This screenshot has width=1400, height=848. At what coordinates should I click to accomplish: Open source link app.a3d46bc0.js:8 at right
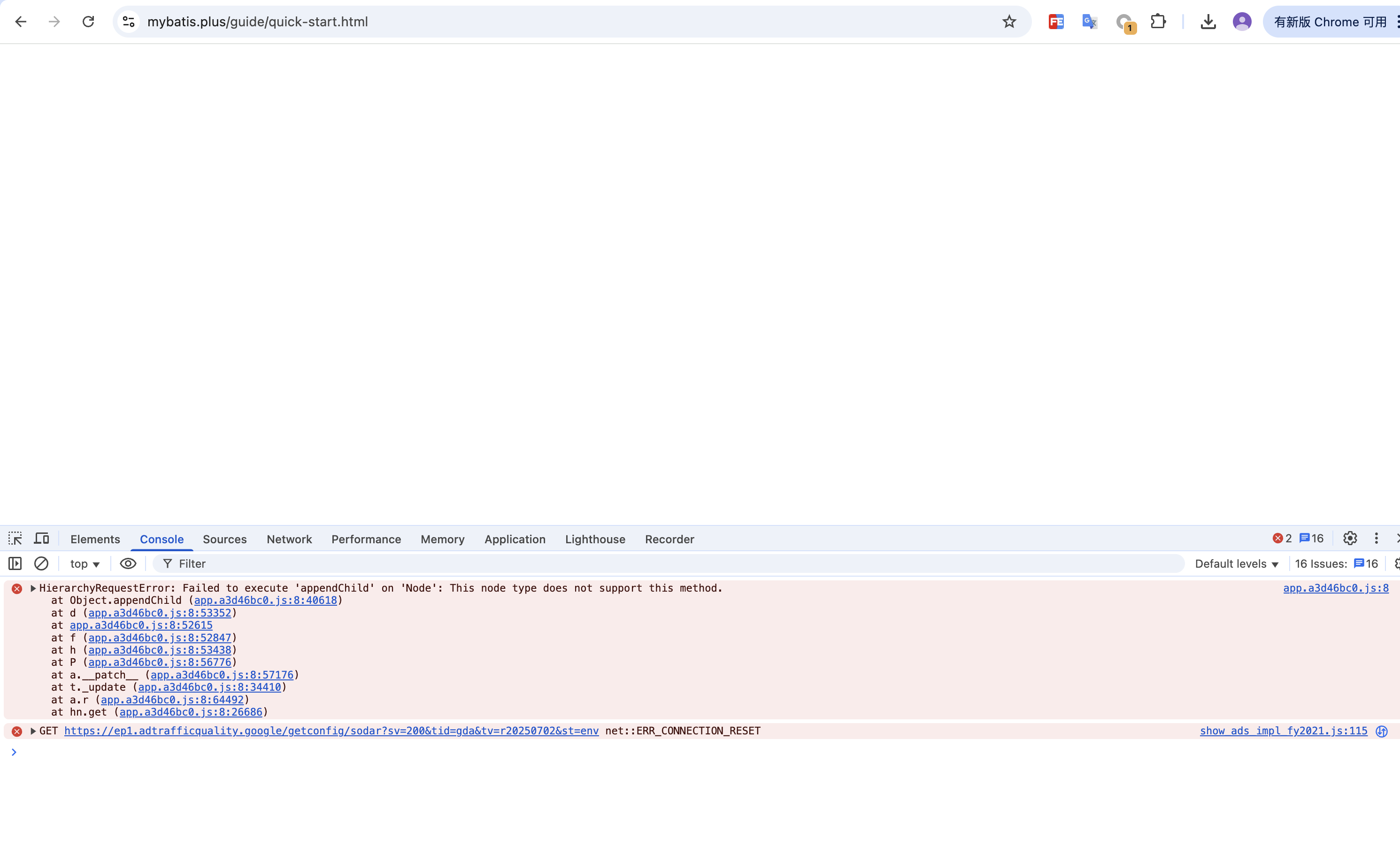tap(1336, 588)
